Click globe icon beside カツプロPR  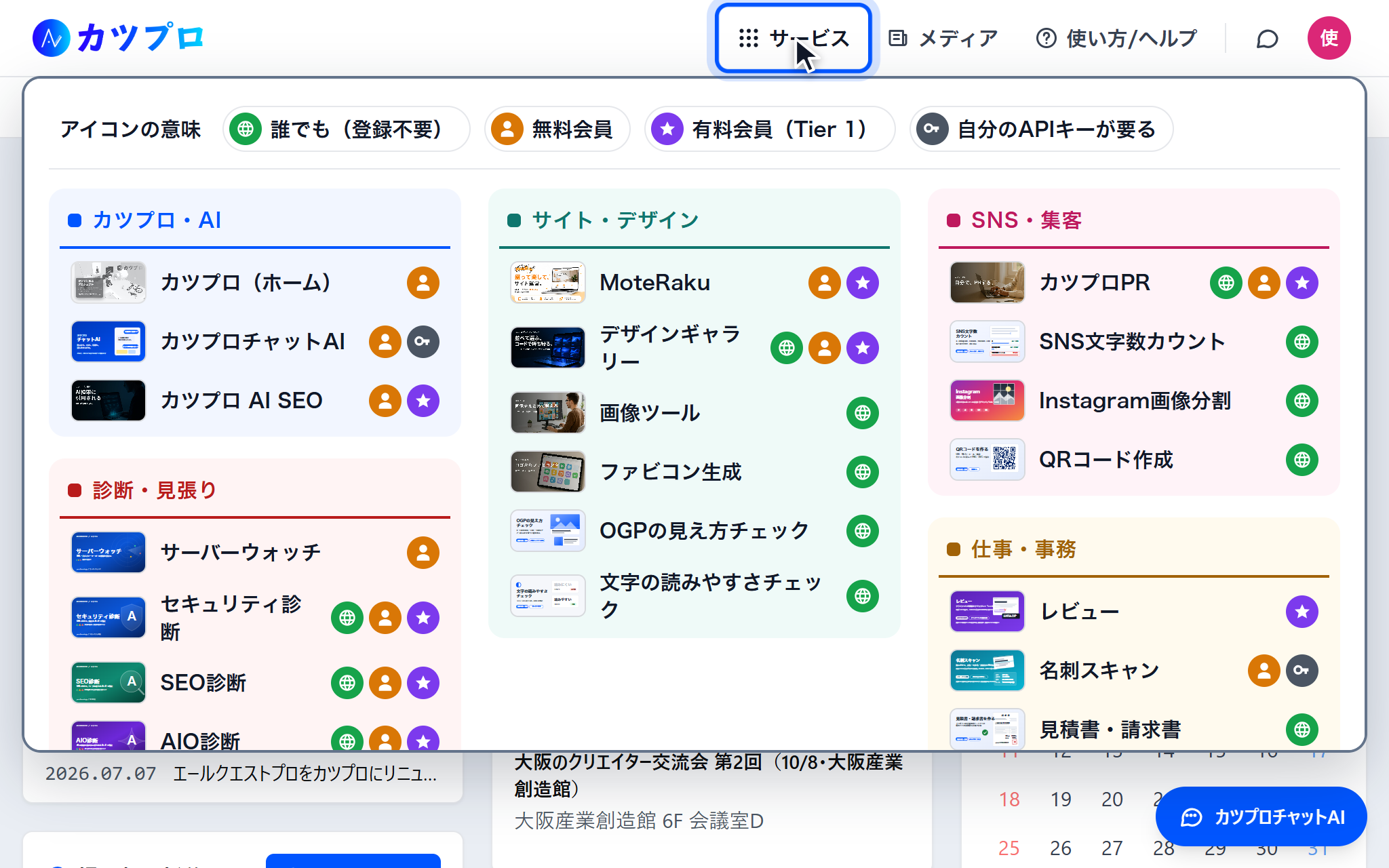point(1226,283)
